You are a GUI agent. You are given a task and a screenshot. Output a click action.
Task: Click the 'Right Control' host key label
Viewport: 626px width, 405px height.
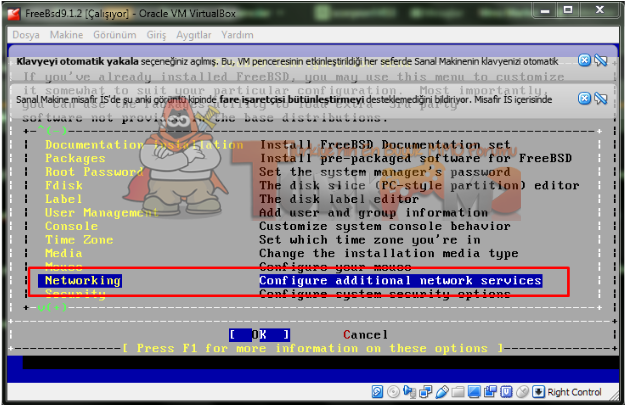[x=574, y=392]
